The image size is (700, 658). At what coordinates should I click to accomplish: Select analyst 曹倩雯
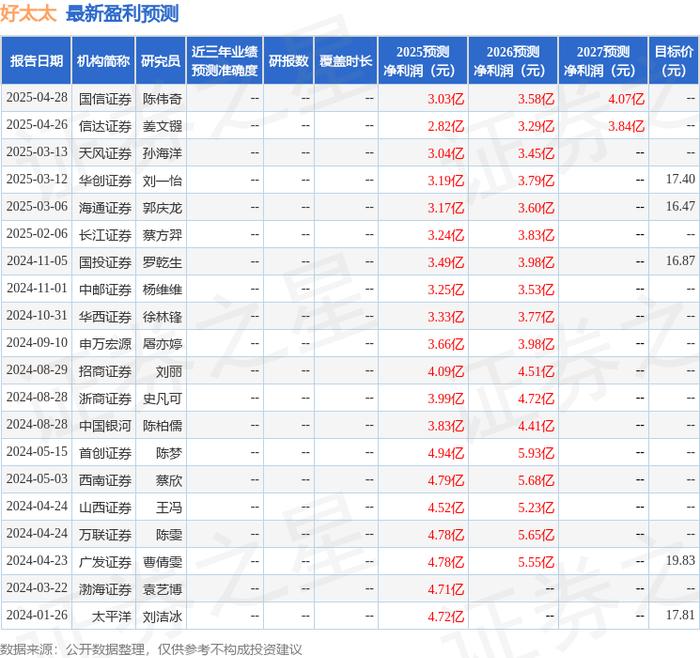click(162, 562)
